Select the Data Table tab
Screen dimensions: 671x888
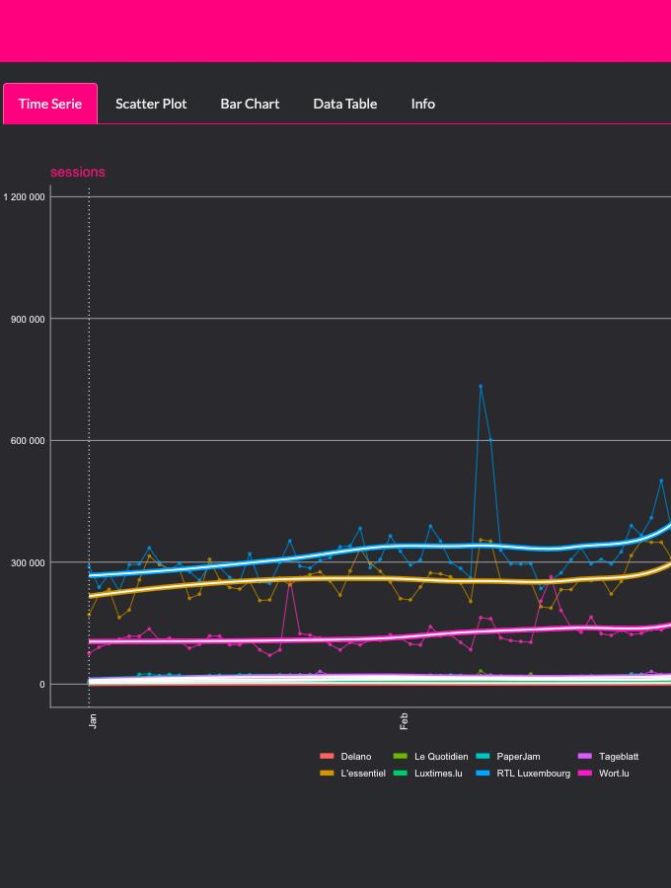[x=345, y=104]
